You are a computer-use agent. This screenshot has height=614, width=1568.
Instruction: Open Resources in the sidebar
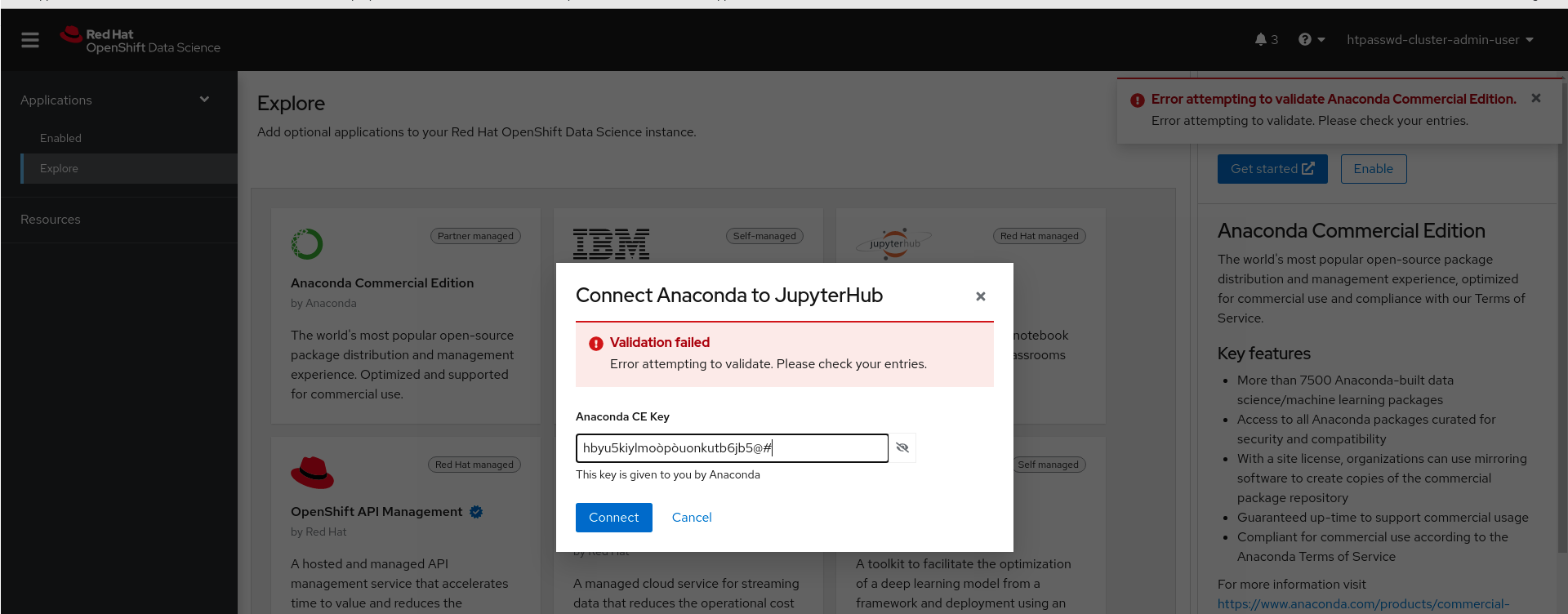[x=51, y=220]
